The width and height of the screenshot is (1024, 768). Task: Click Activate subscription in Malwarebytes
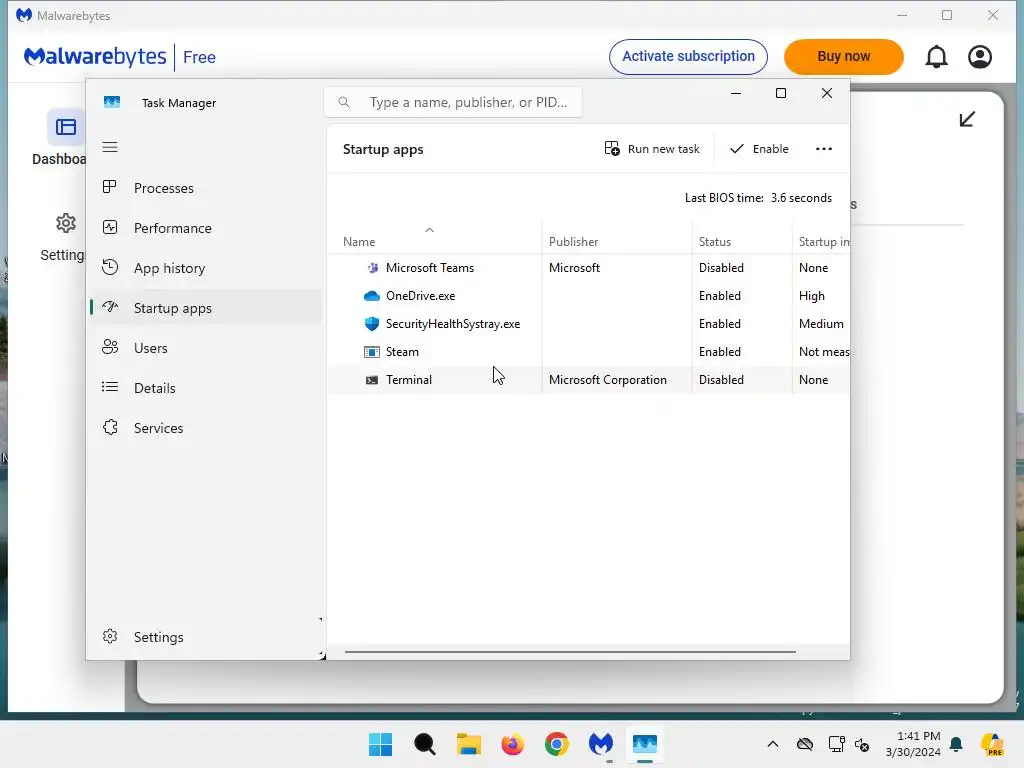(688, 57)
